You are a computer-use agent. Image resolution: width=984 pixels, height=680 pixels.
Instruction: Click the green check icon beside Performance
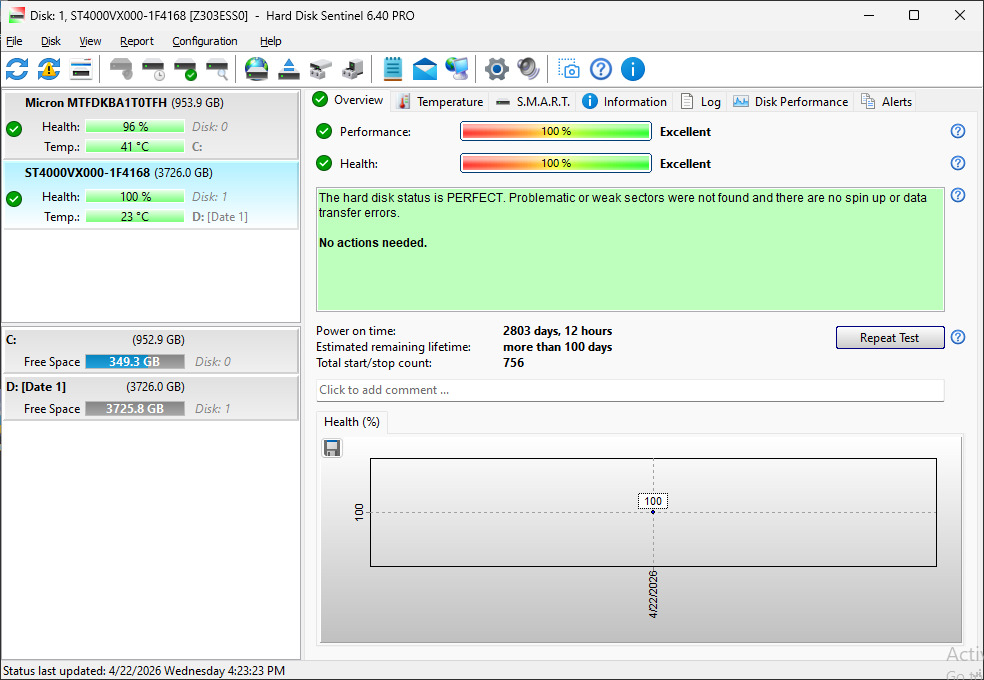324,131
